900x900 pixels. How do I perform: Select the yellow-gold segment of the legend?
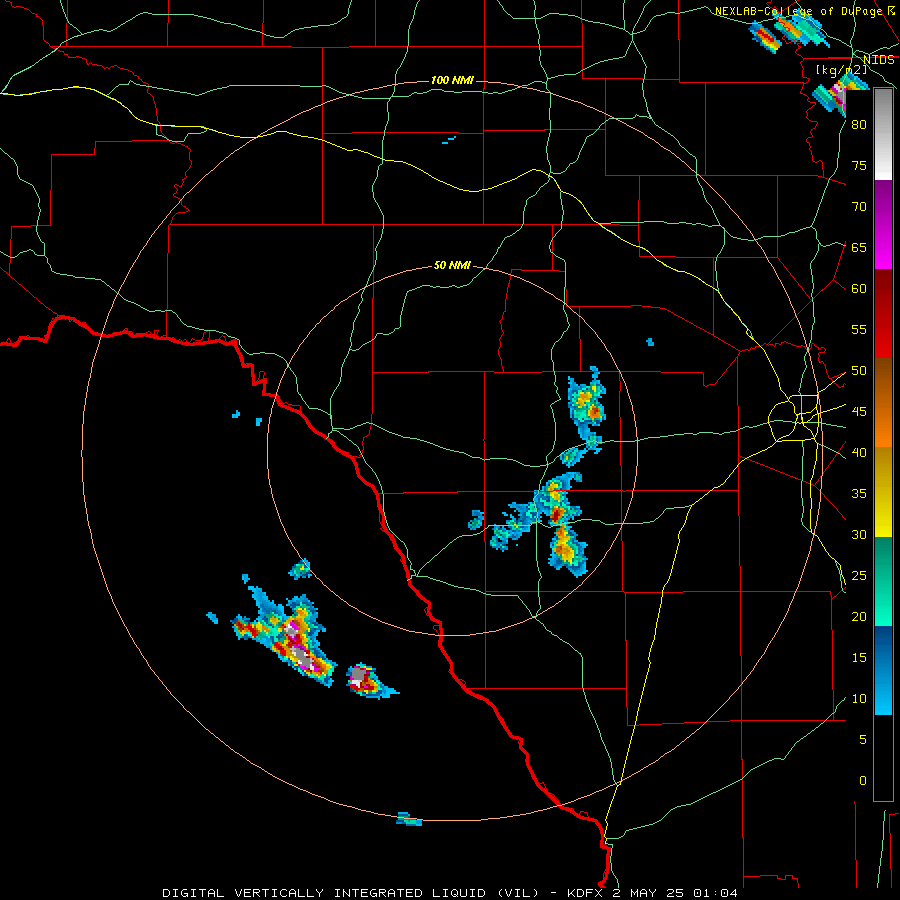point(883,492)
